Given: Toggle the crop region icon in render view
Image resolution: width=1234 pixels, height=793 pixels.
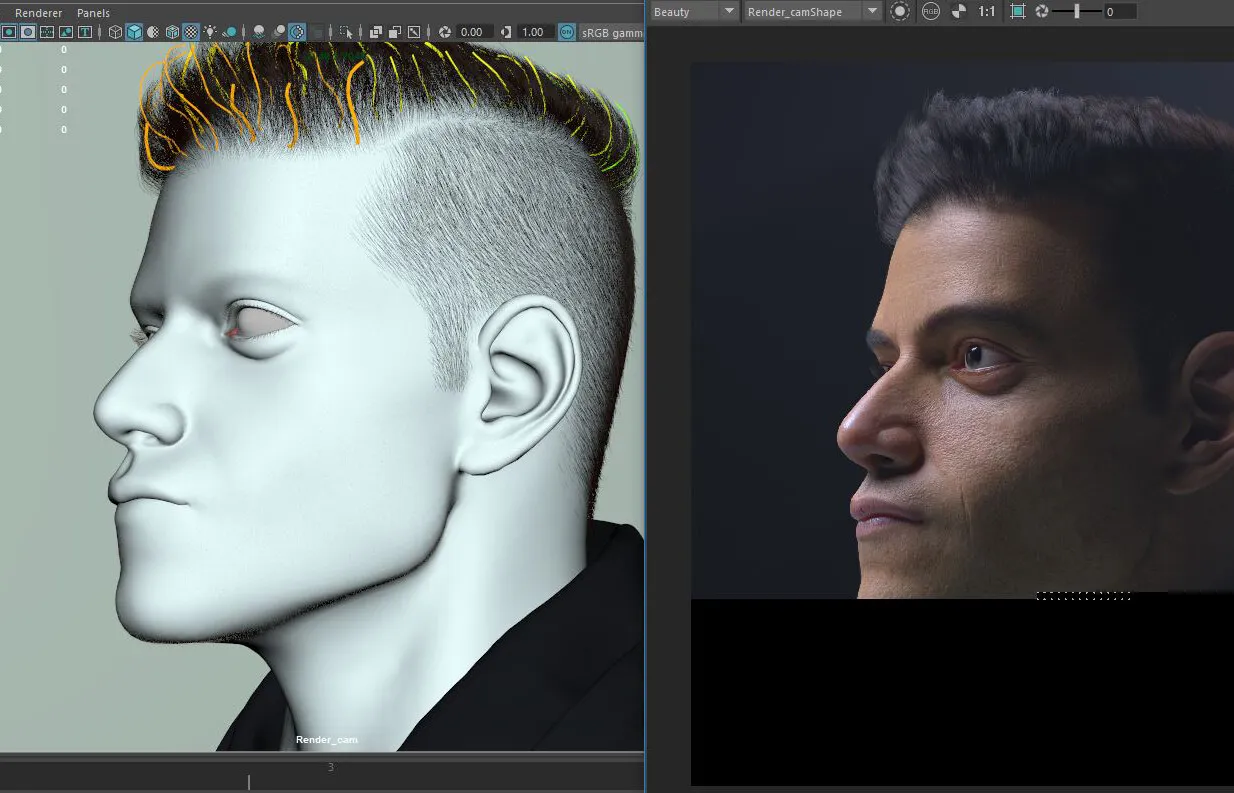Looking at the screenshot, I should pos(1018,12).
